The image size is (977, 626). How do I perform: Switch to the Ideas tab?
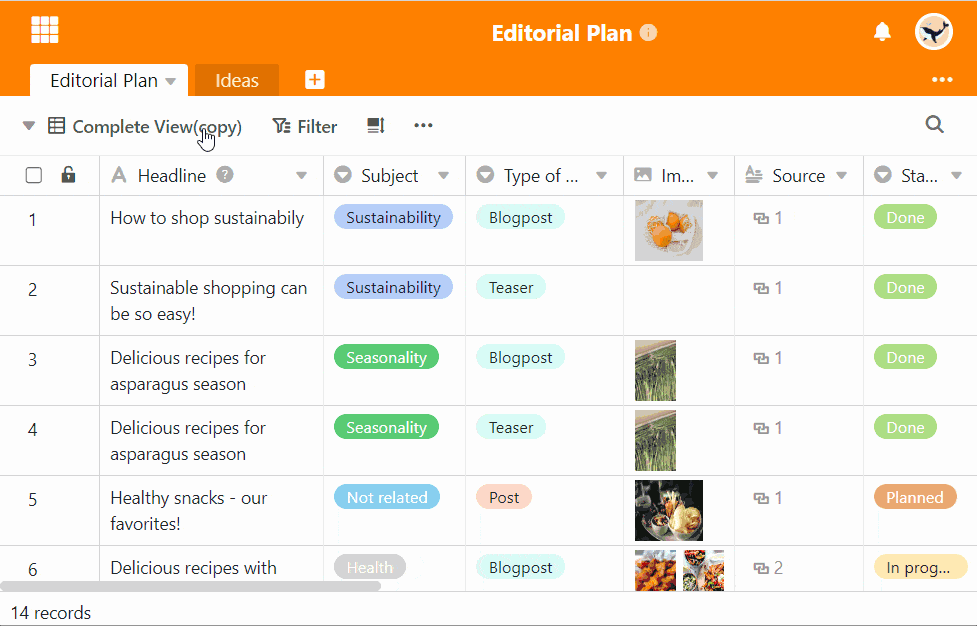coord(237,81)
